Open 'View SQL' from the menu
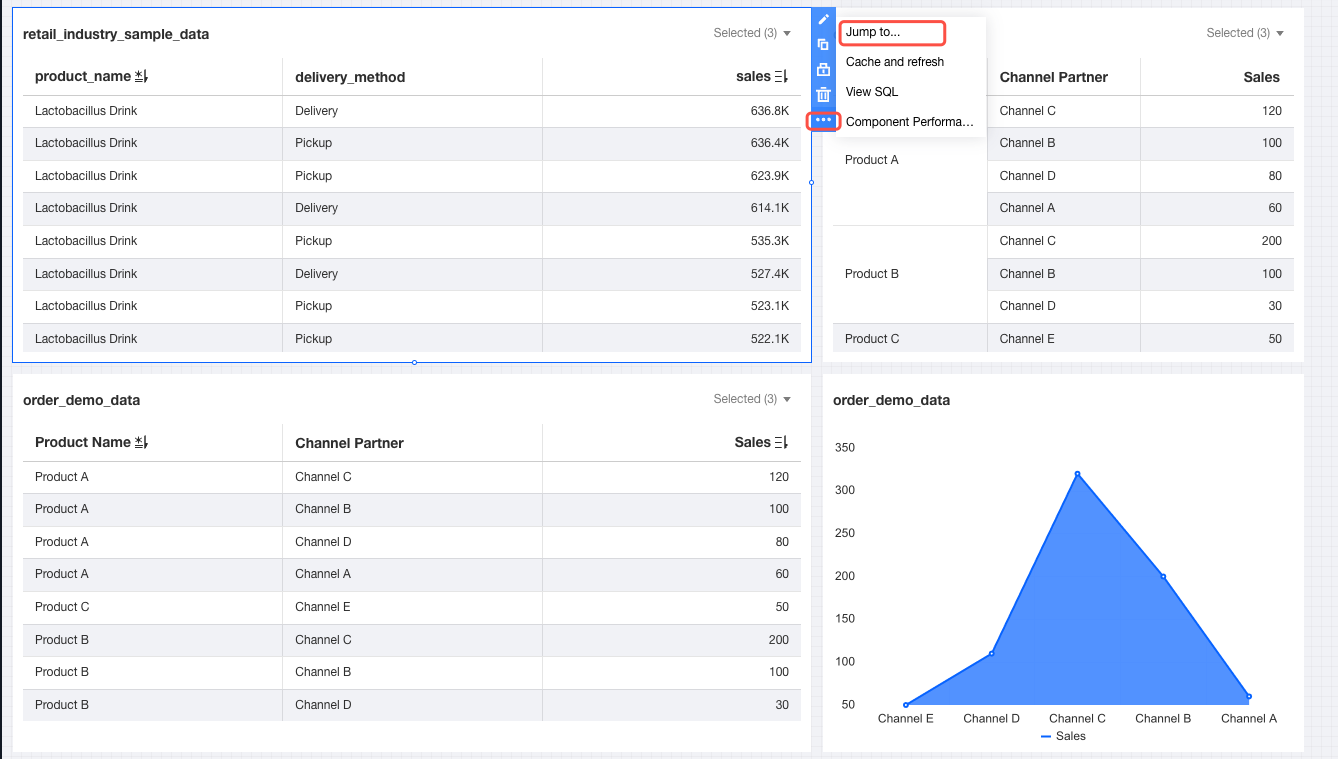This screenshot has height=759, width=1338. (x=872, y=92)
